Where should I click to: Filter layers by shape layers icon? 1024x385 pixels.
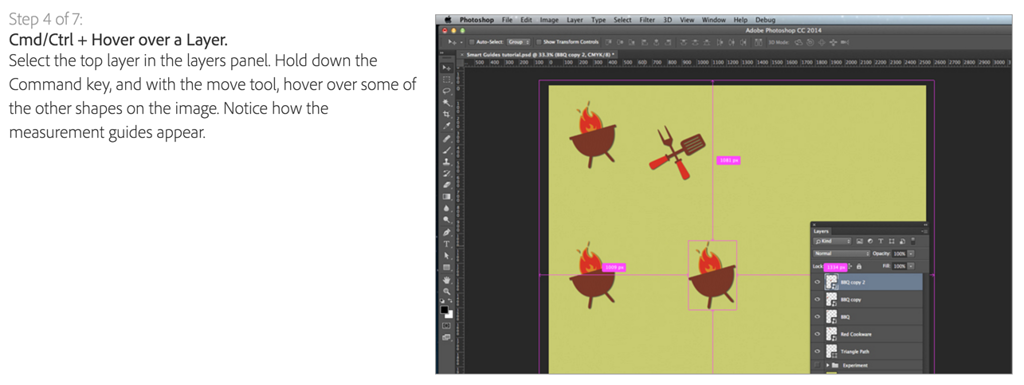point(891,241)
